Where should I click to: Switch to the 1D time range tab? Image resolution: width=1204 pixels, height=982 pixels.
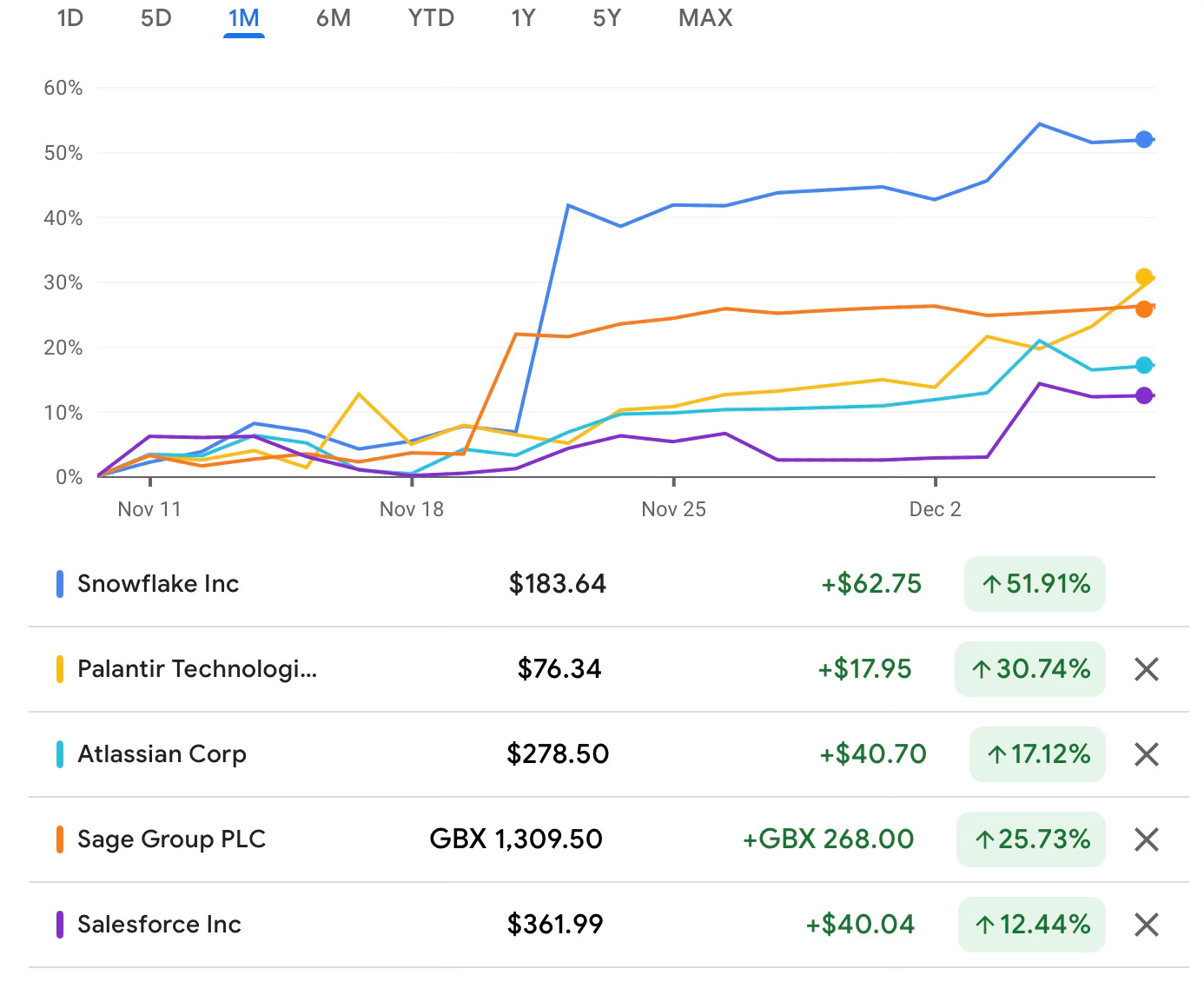[x=69, y=17]
